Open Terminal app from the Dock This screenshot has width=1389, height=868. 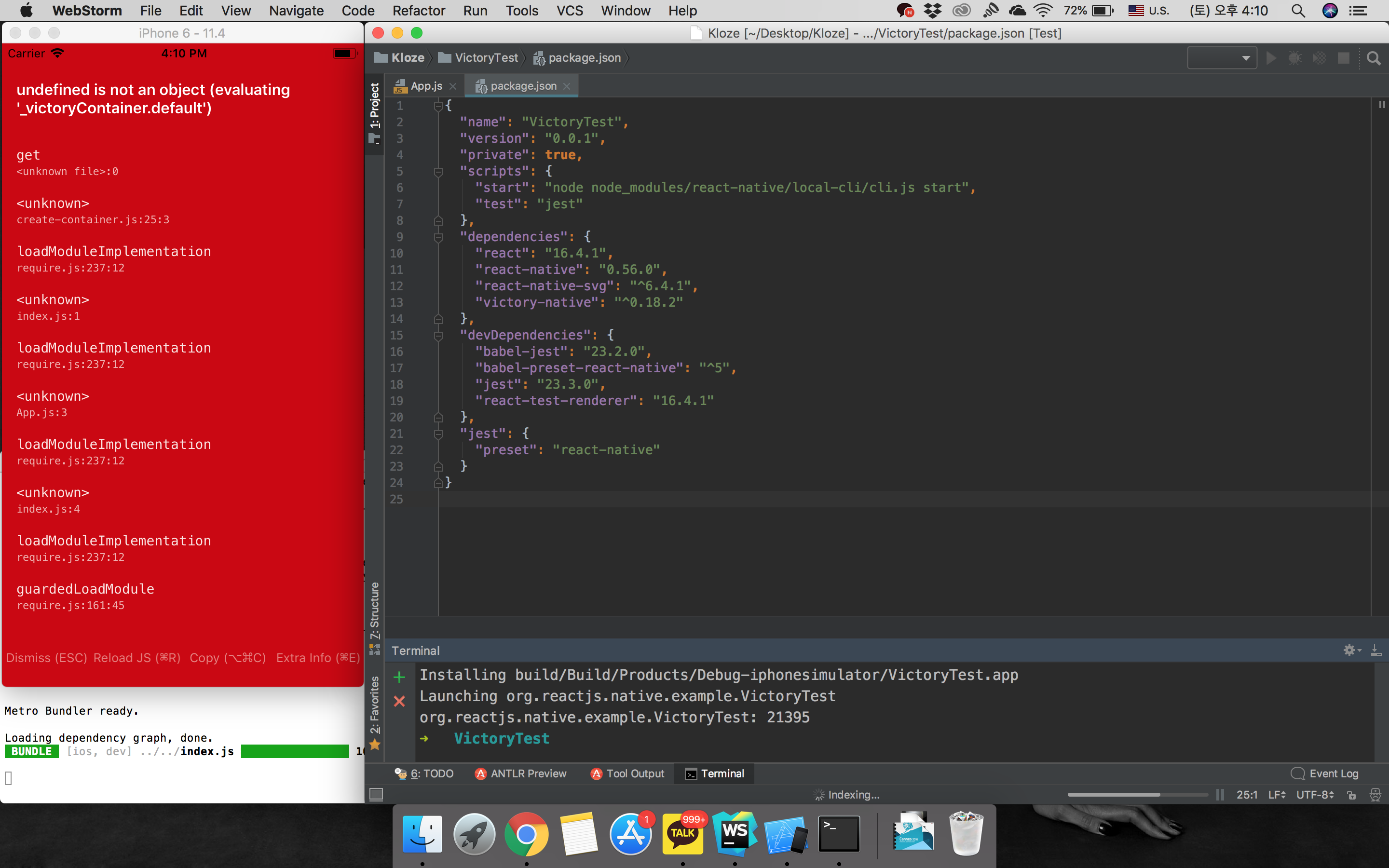coord(839,834)
